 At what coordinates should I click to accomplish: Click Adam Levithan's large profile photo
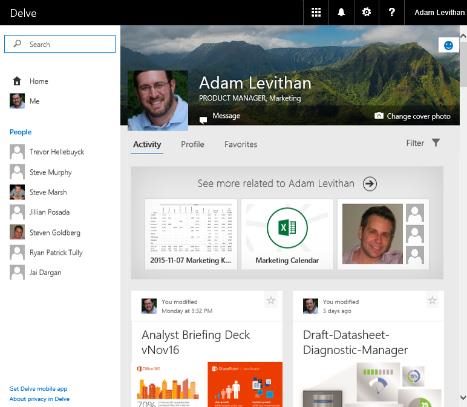pos(158,100)
